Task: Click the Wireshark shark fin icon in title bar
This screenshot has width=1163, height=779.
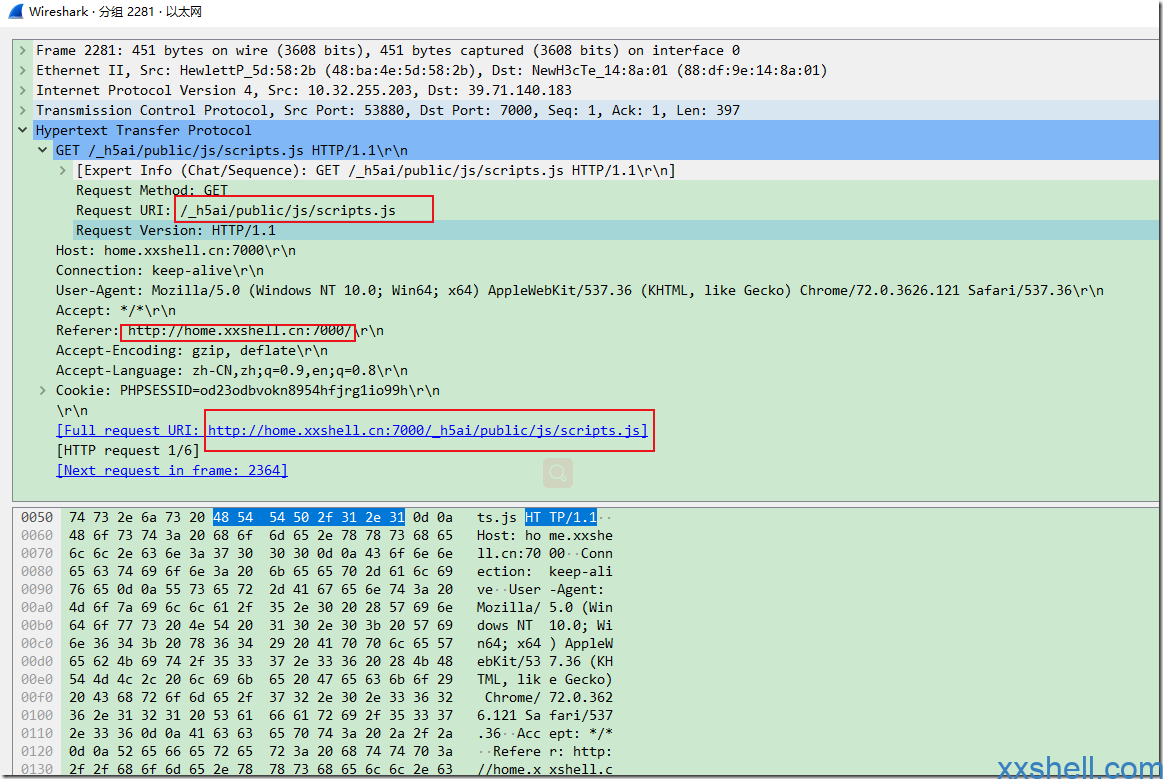Action: [x=15, y=11]
